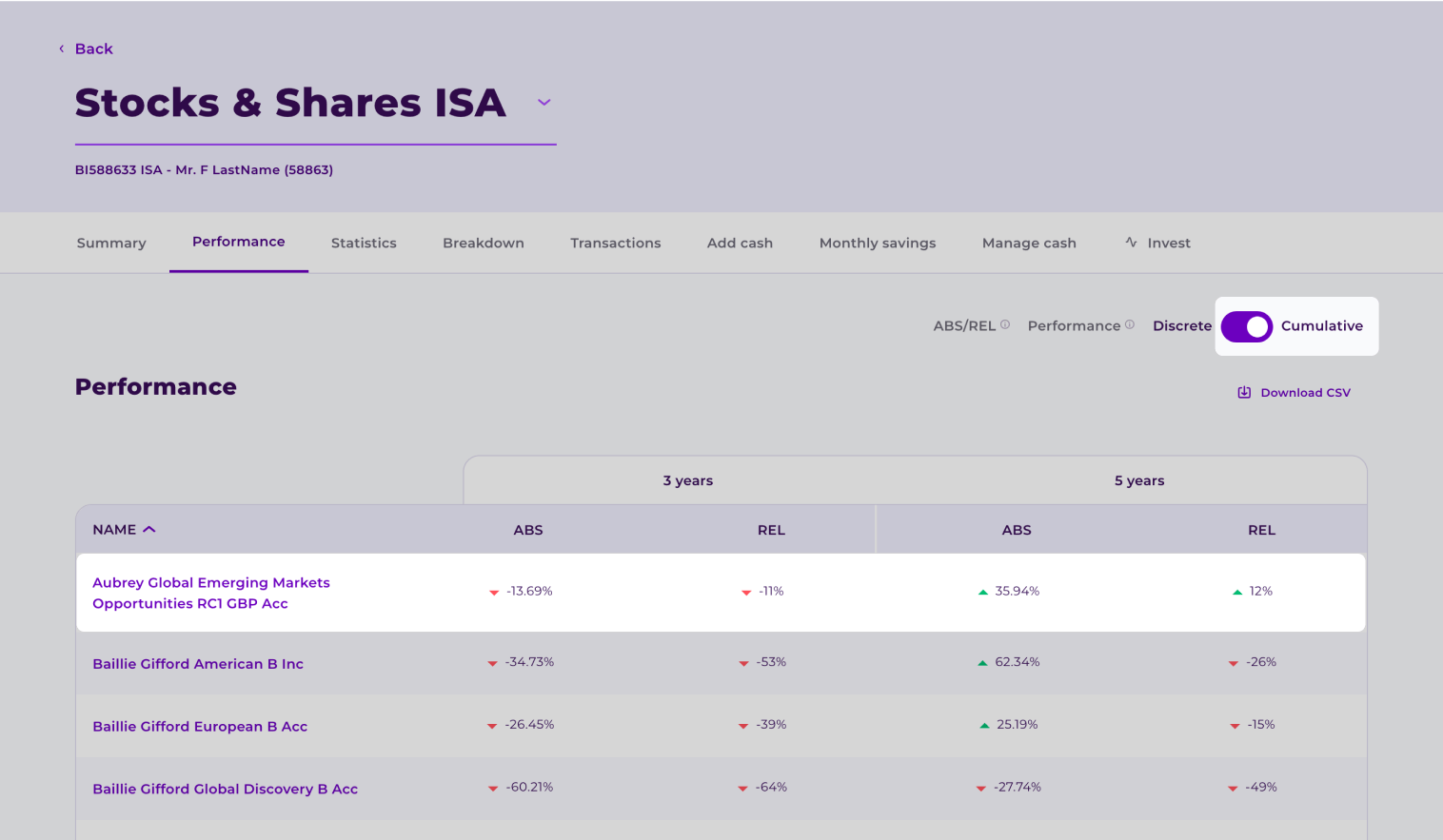Click Global Discovery 3-year ABS -60.21%
1443x840 pixels.
(x=529, y=788)
